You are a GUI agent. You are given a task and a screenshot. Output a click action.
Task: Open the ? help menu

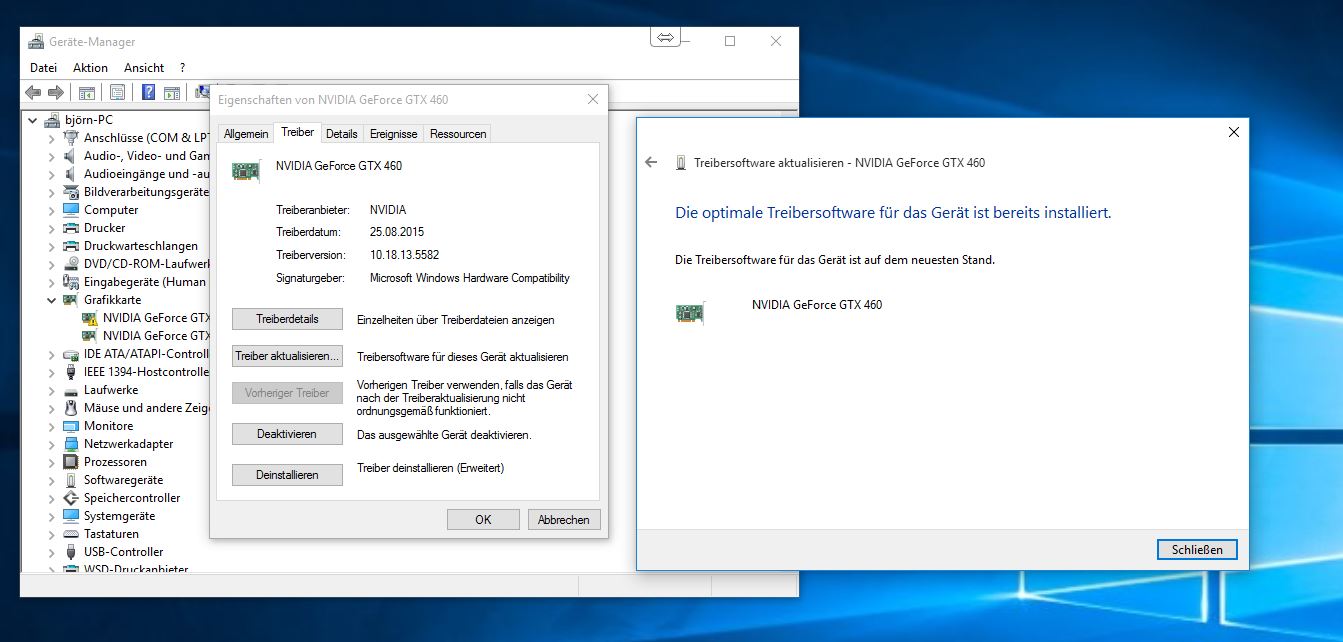click(x=182, y=68)
